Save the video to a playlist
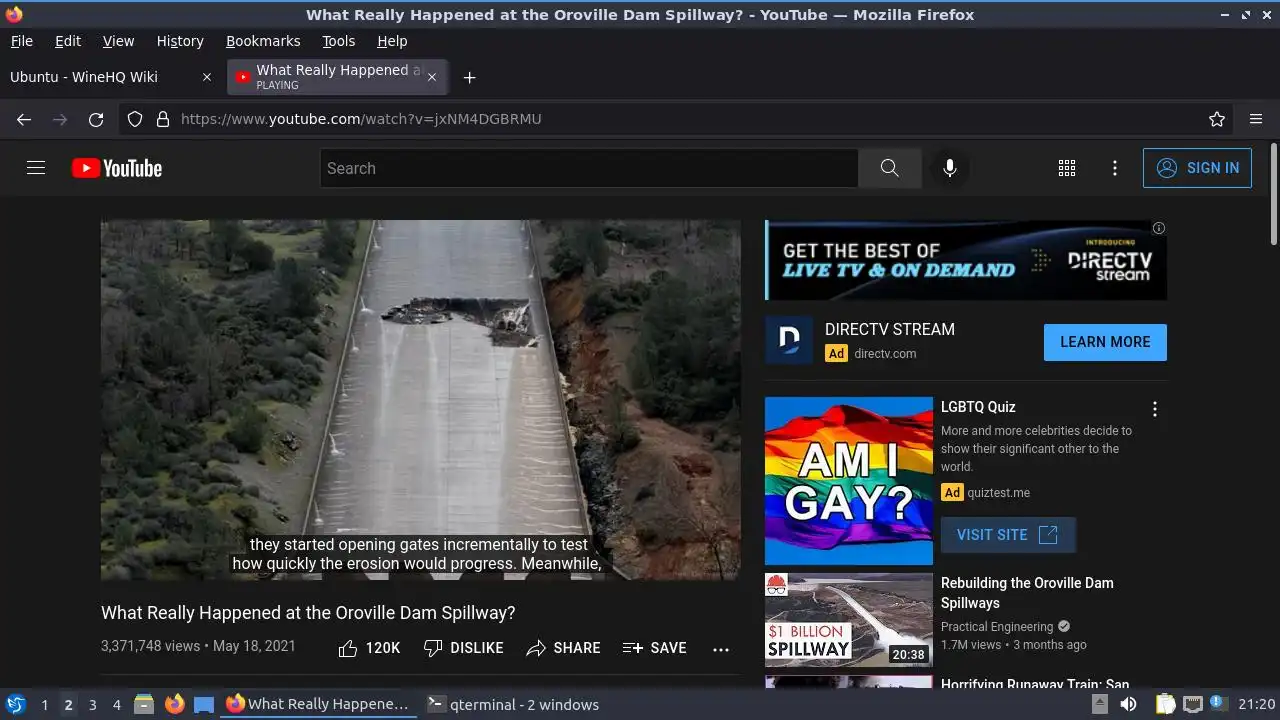 click(654, 648)
